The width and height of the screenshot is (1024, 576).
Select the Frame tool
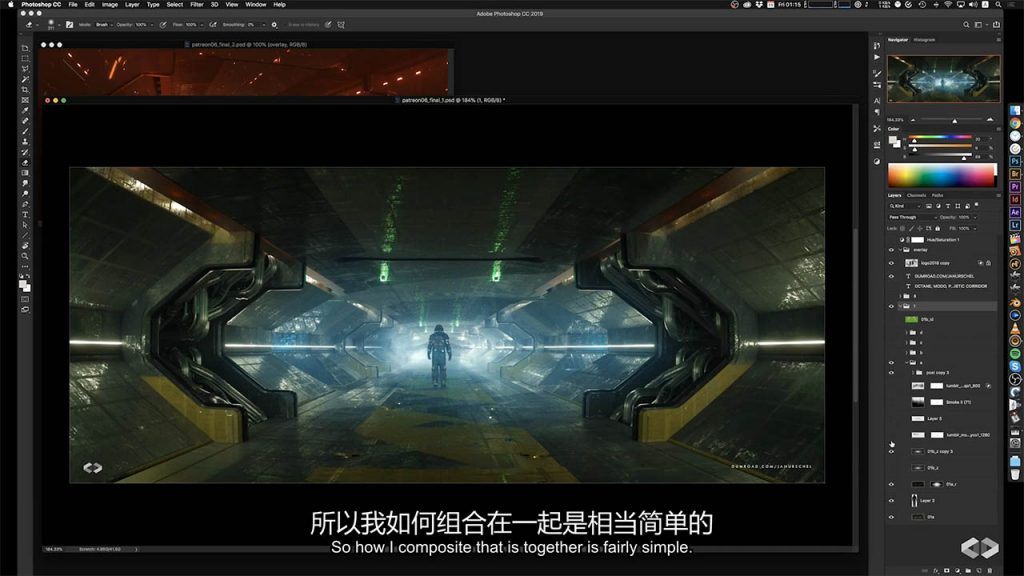tap(25, 101)
